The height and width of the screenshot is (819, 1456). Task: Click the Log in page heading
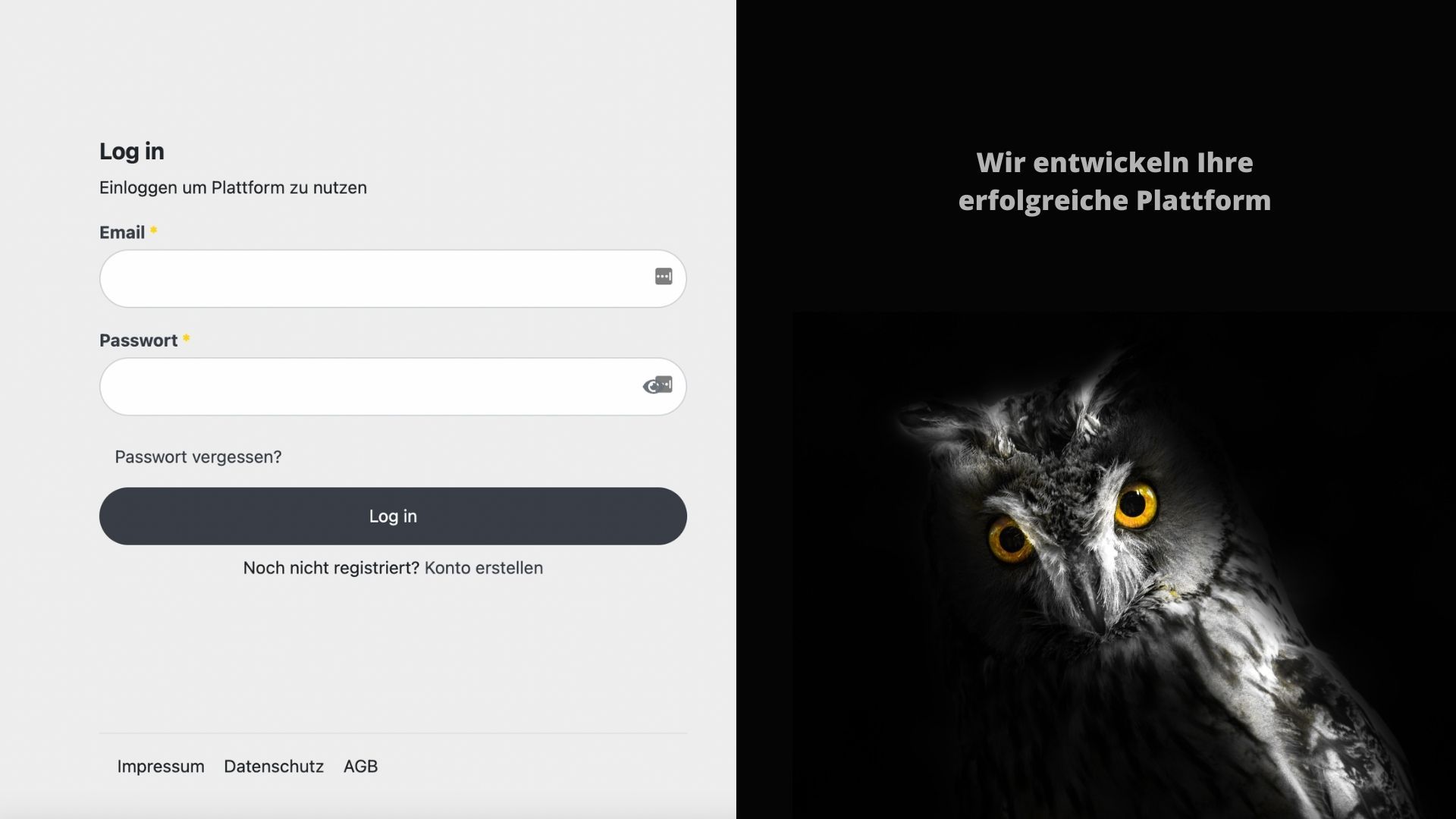(x=132, y=152)
